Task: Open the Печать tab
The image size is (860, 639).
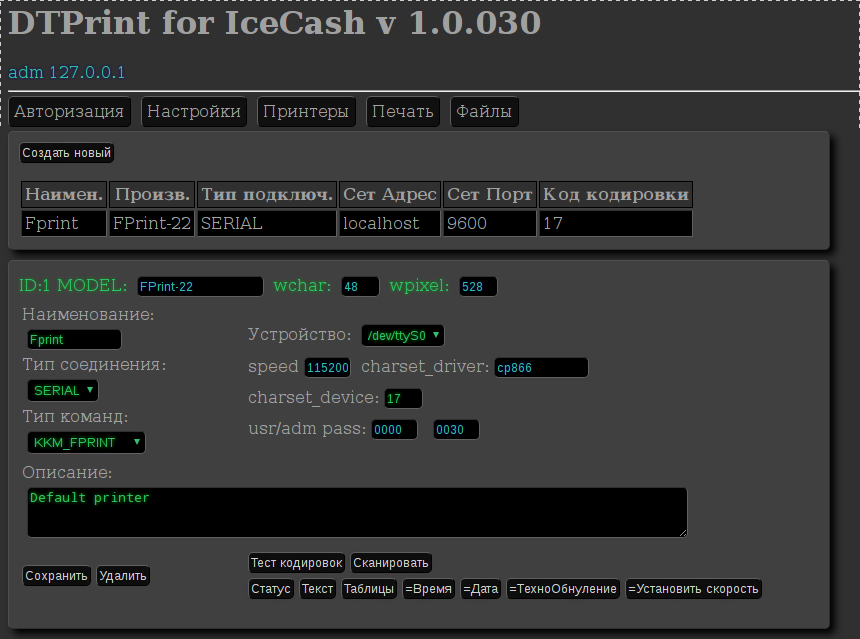Action: (403, 111)
